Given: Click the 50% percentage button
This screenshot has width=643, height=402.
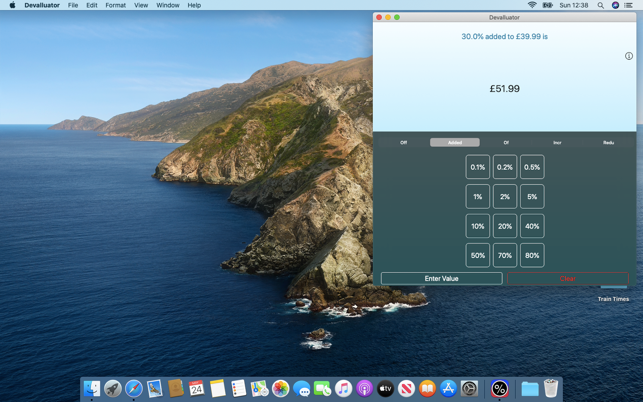Looking at the screenshot, I should [478, 256].
